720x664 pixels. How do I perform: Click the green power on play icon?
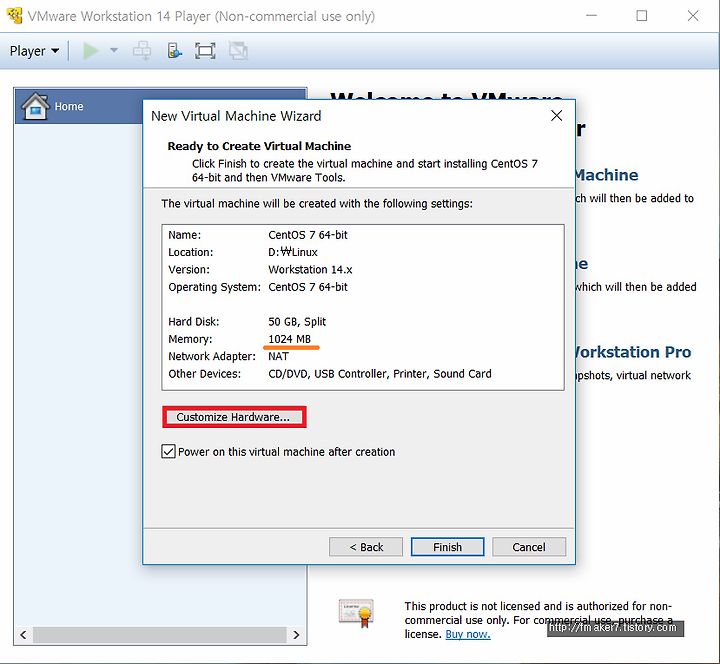click(90, 51)
